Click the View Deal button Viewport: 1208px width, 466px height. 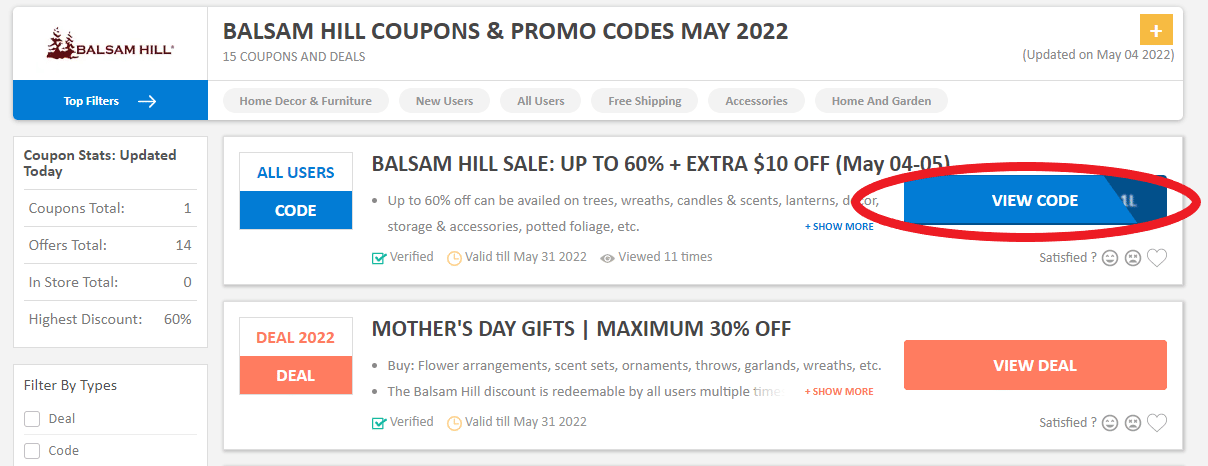[1034, 365]
